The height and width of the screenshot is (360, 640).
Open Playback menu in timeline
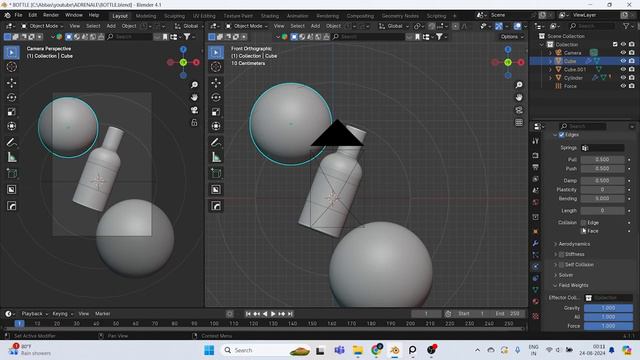tap(35, 314)
